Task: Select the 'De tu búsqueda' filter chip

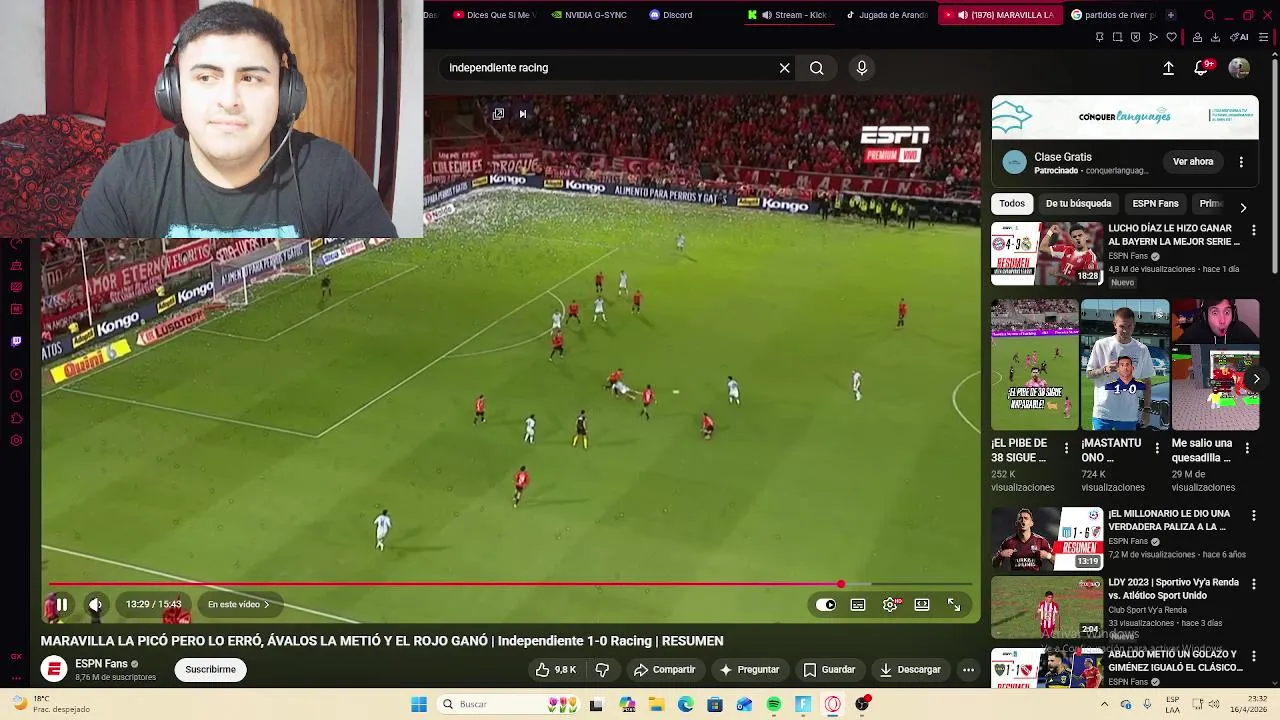Action: point(1078,204)
